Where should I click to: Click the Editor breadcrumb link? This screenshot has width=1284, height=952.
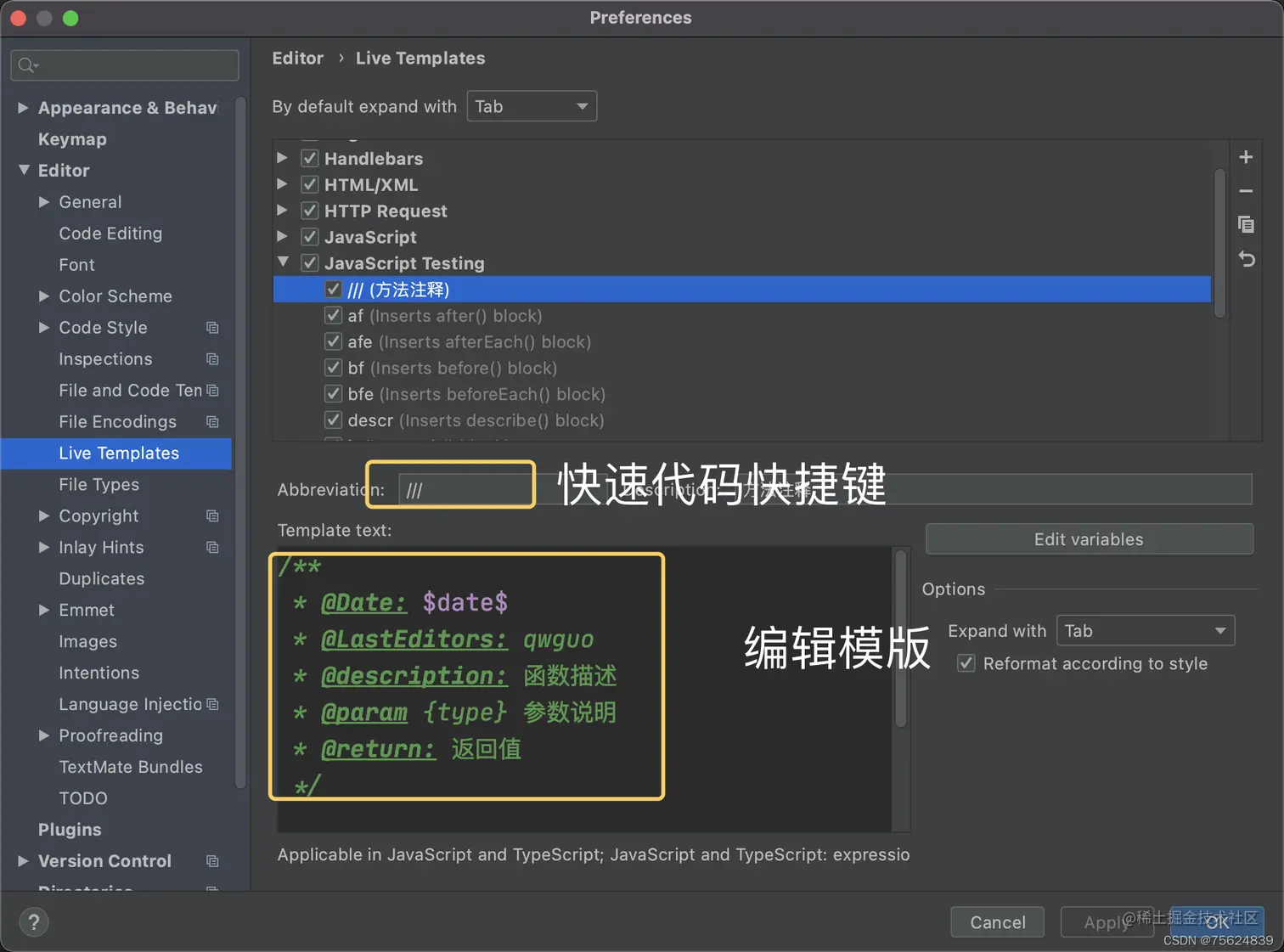tap(297, 59)
